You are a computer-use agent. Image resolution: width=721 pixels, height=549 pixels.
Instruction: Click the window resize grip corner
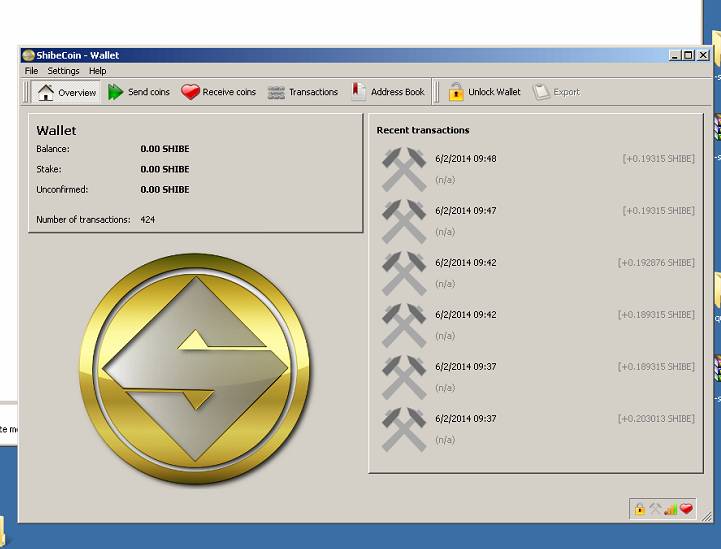click(706, 516)
